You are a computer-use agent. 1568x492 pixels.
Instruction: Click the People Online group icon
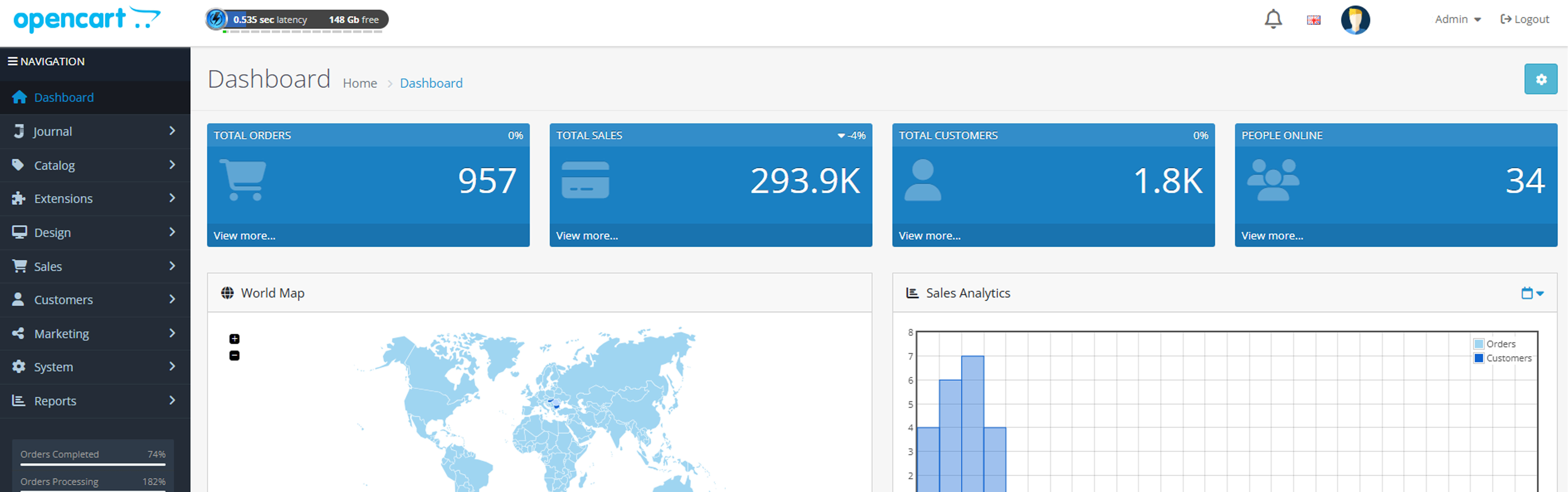click(1273, 180)
